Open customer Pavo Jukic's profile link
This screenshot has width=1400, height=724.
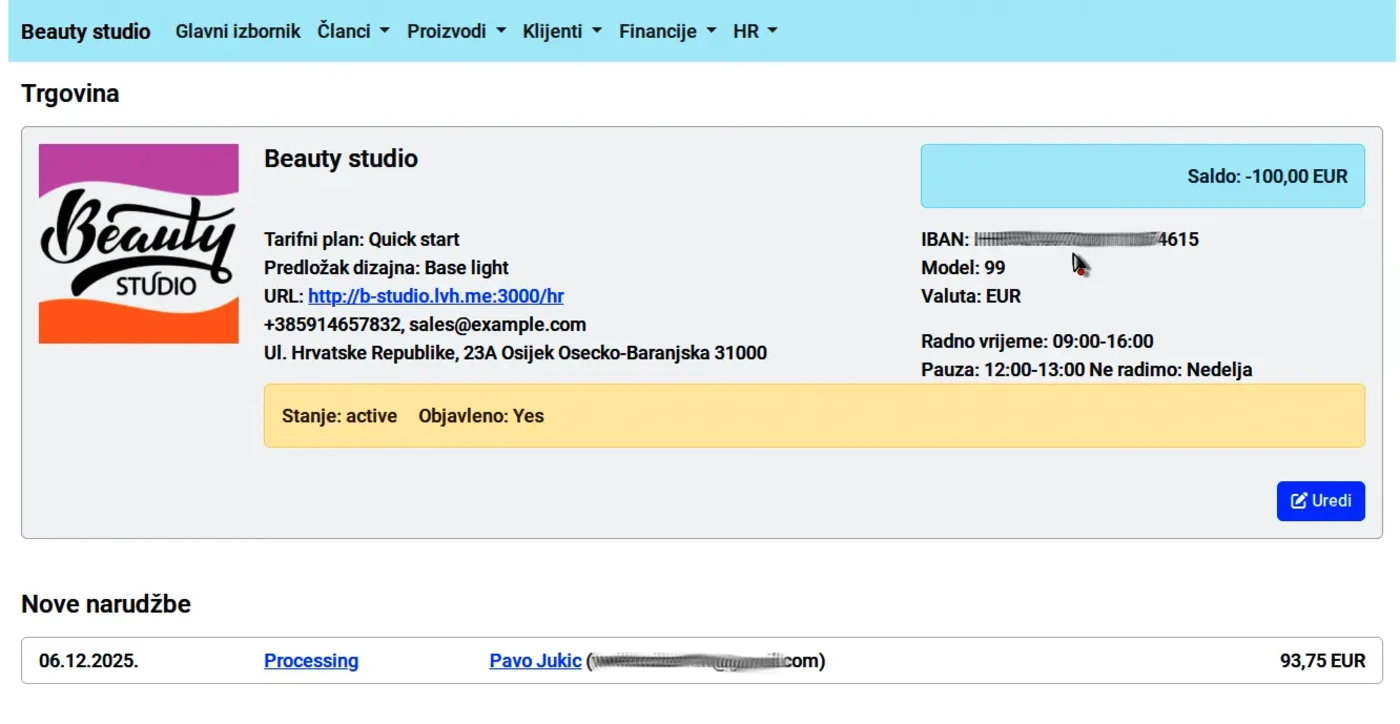coord(535,661)
